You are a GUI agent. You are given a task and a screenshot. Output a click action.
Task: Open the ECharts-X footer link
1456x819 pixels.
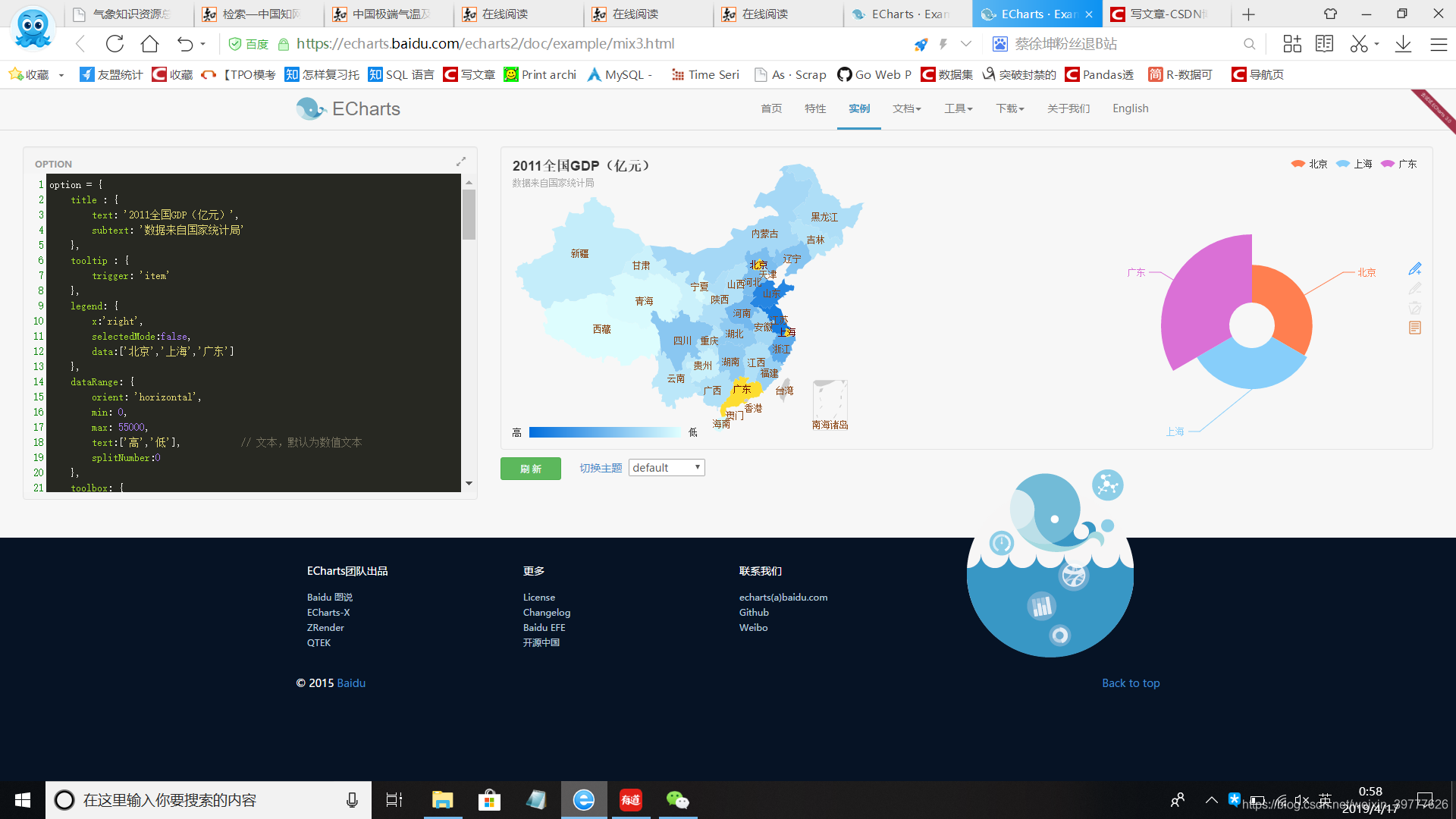(x=328, y=613)
